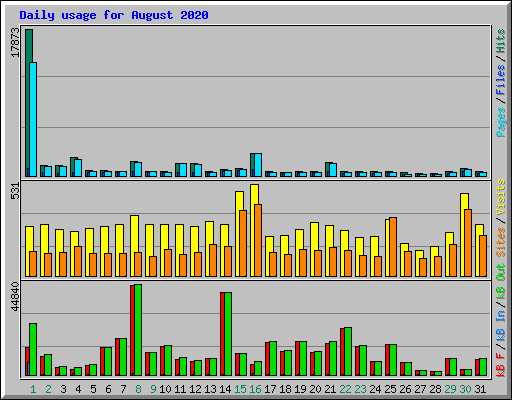Click day 26 on the date axis

point(405,389)
